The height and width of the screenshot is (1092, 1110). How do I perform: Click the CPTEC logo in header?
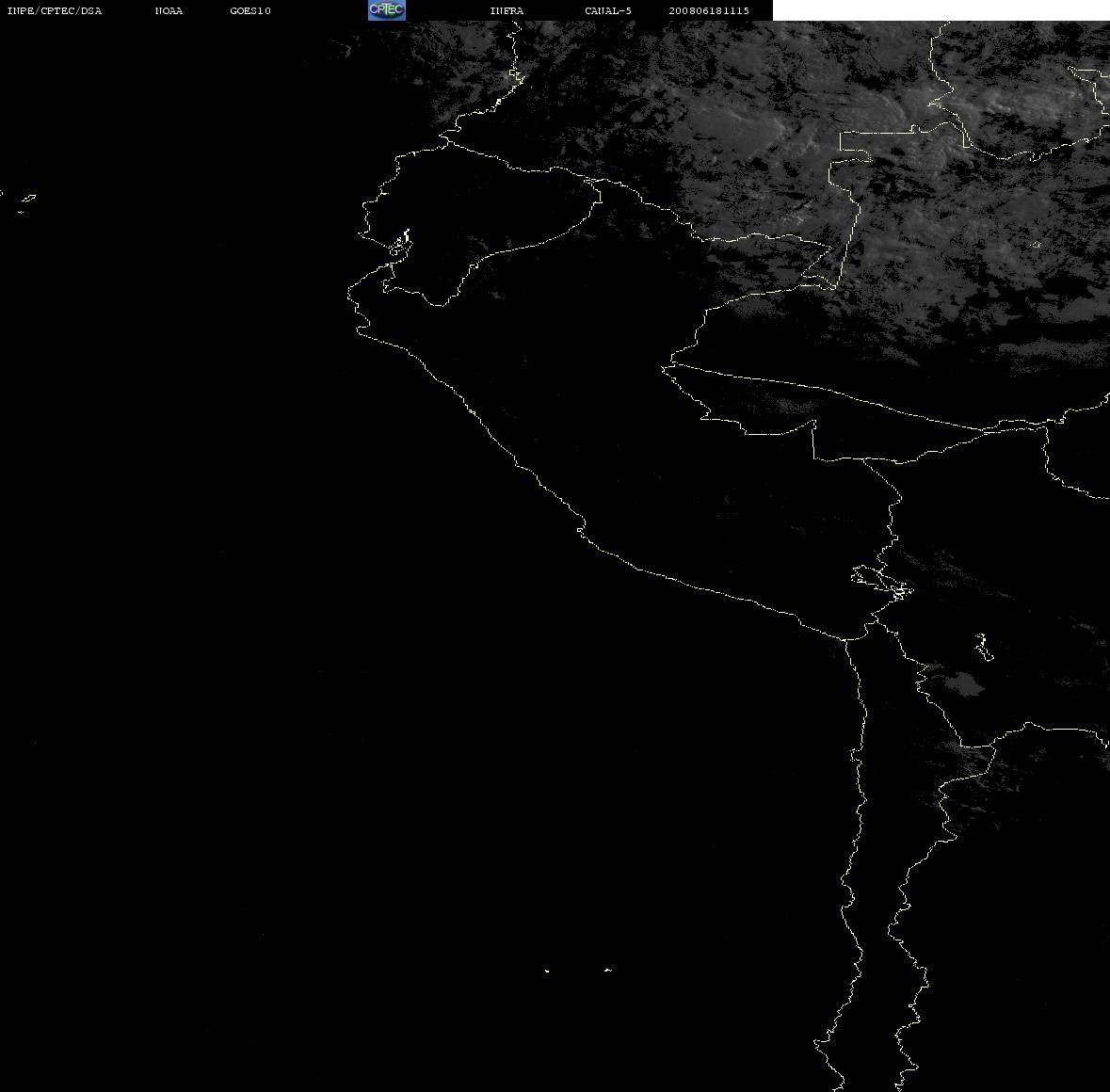click(x=387, y=10)
